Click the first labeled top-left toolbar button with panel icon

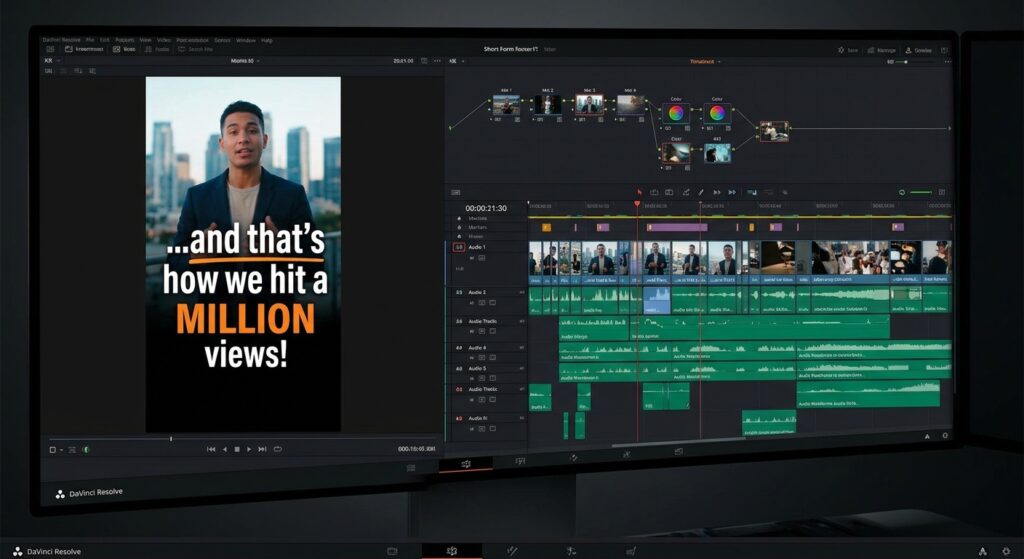tap(84, 49)
